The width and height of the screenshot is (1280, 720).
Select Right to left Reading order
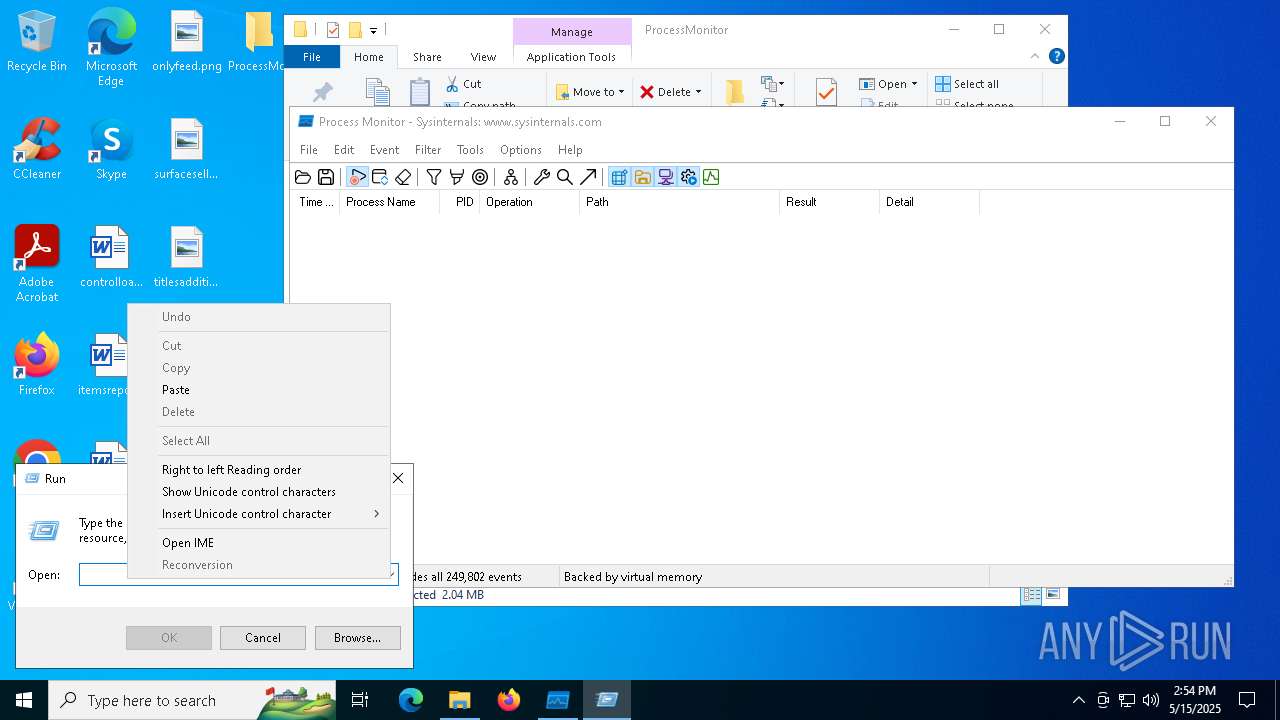pos(258,470)
